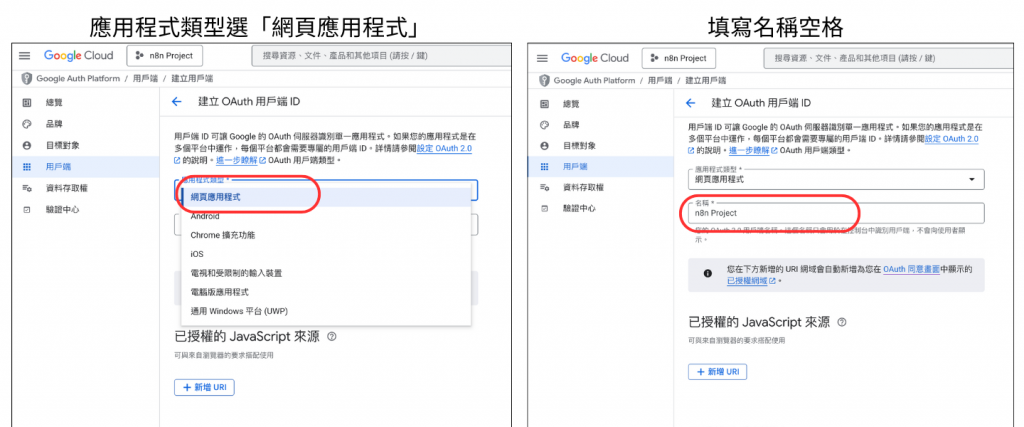Open 目標對象 menu label in left sidebar

click(63, 146)
